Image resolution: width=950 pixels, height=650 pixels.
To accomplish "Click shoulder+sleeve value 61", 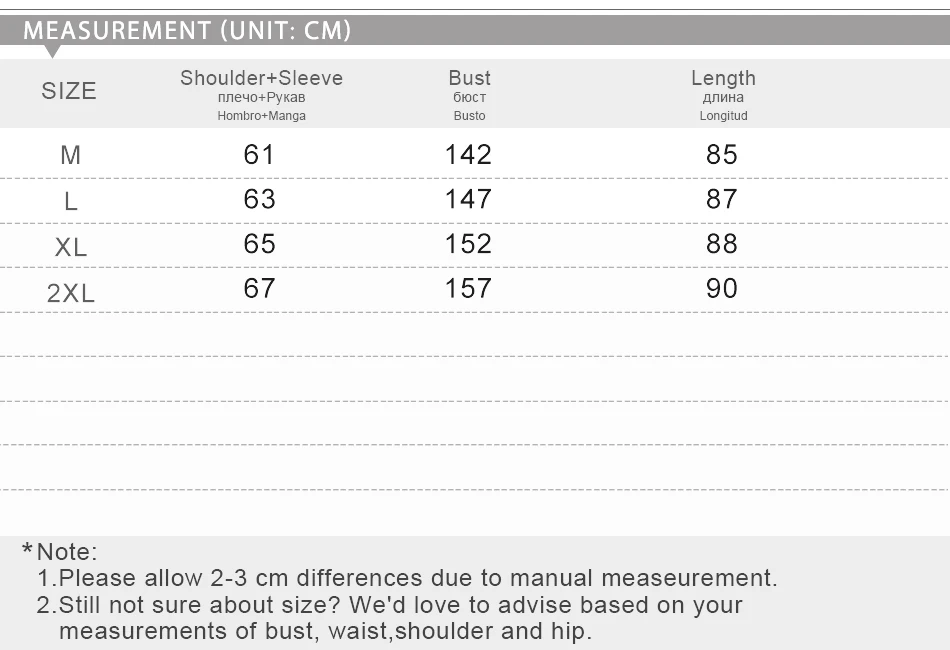I will (259, 154).
